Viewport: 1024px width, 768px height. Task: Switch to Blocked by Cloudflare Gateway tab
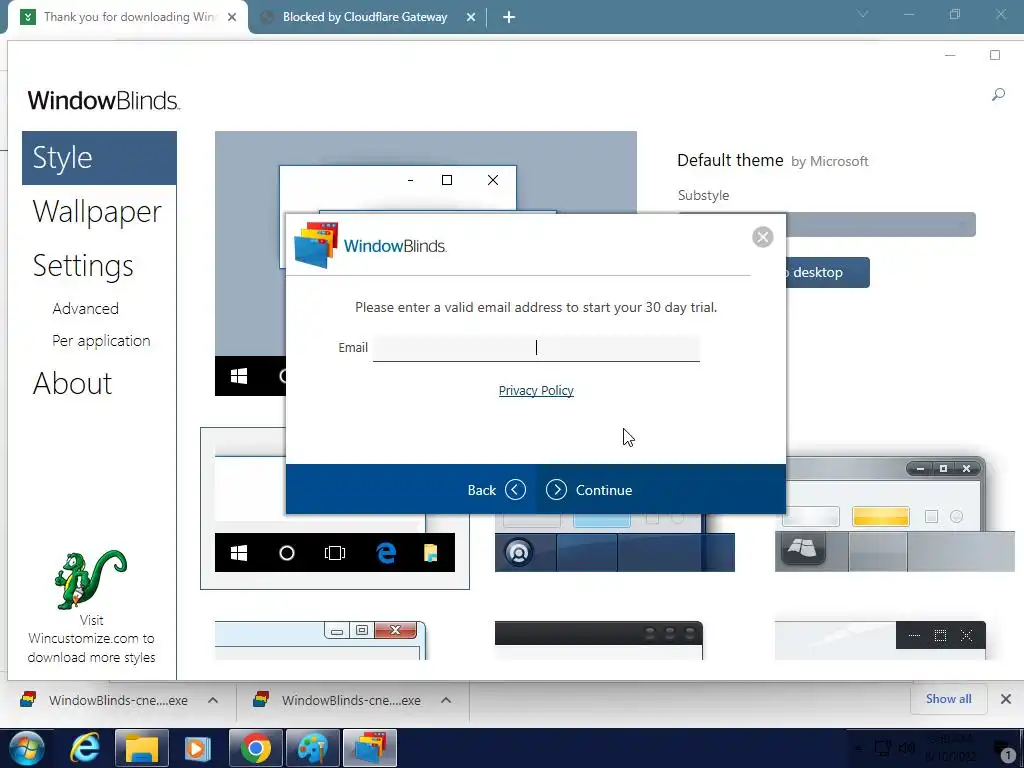pyautogui.click(x=365, y=17)
